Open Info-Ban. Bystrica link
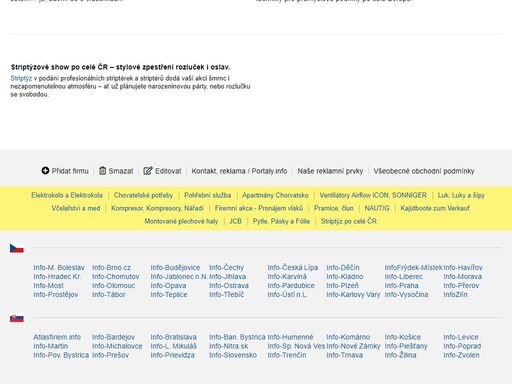The width and height of the screenshot is (512, 384). pos(237,337)
